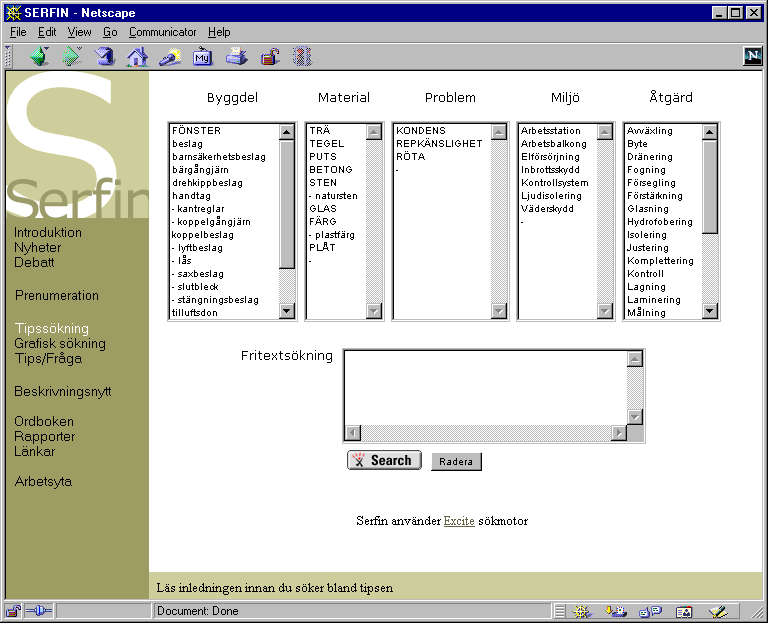Select KONDENS in the Problem list
The height and width of the screenshot is (623, 768).
(421, 131)
